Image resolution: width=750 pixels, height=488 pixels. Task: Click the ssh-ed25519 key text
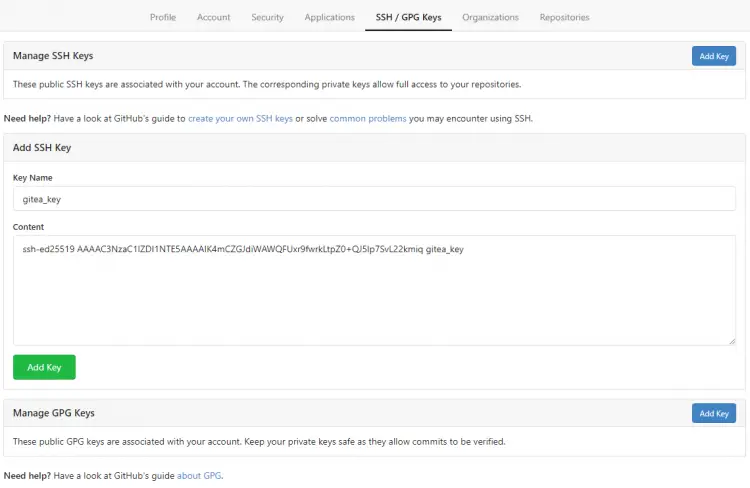point(243,249)
